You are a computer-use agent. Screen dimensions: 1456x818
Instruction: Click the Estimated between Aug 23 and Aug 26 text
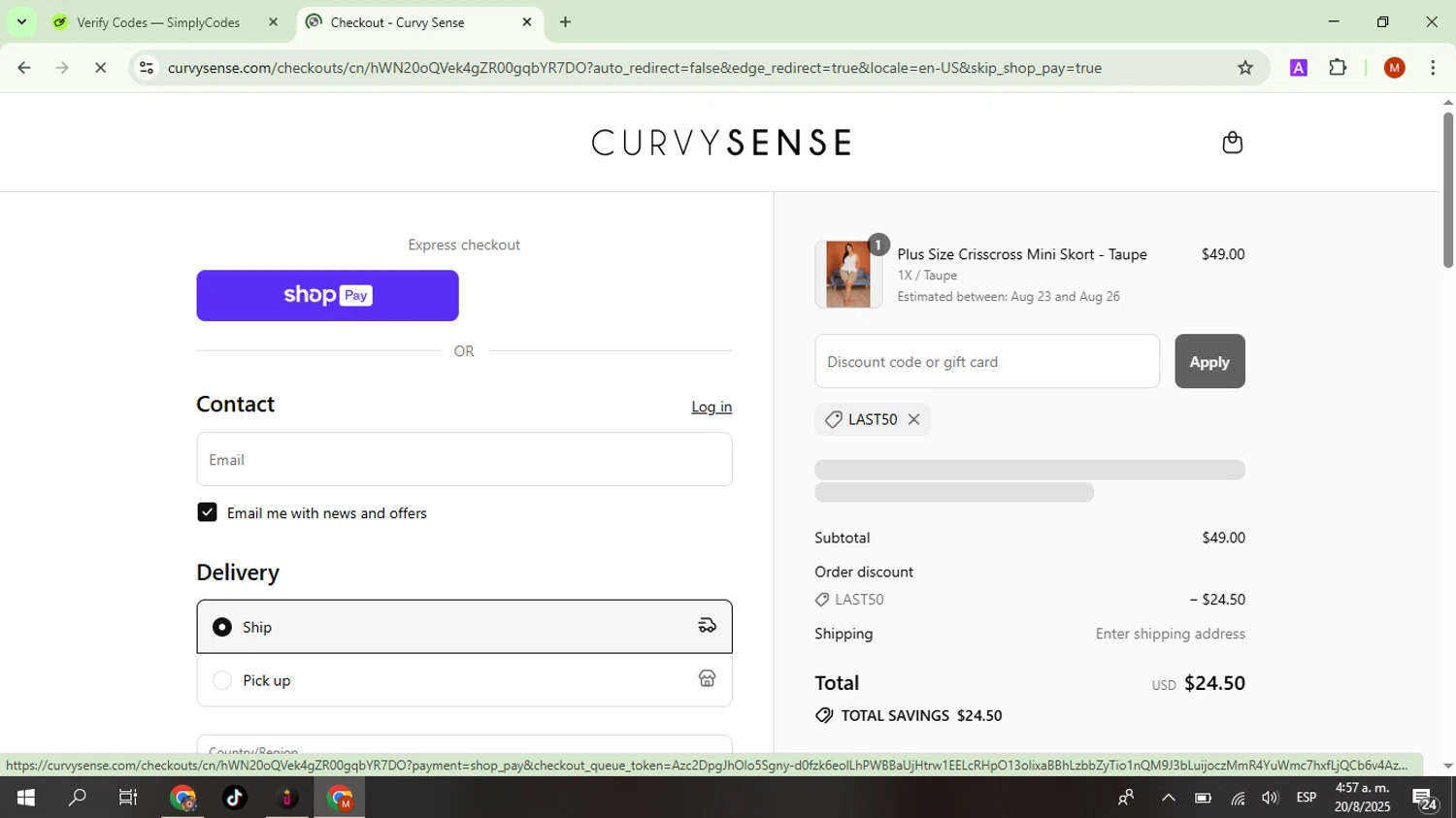(1009, 296)
